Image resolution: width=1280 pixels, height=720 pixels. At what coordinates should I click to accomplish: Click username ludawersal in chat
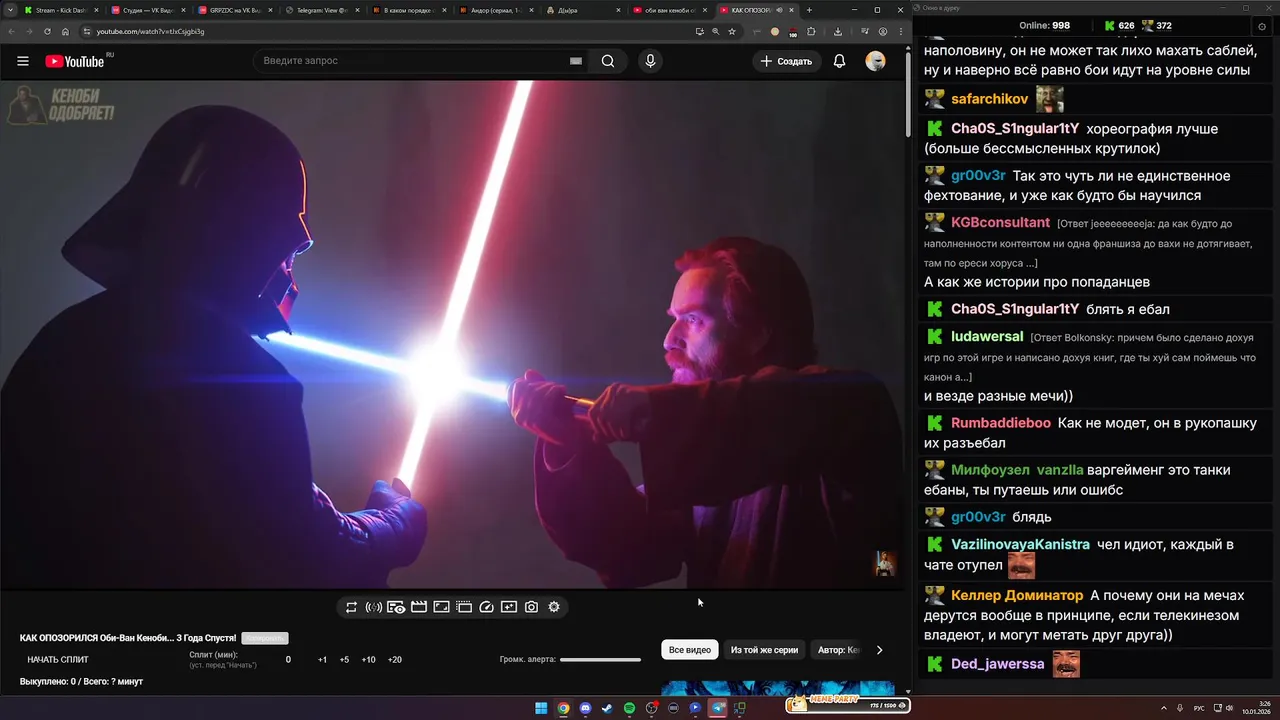[x=987, y=337]
